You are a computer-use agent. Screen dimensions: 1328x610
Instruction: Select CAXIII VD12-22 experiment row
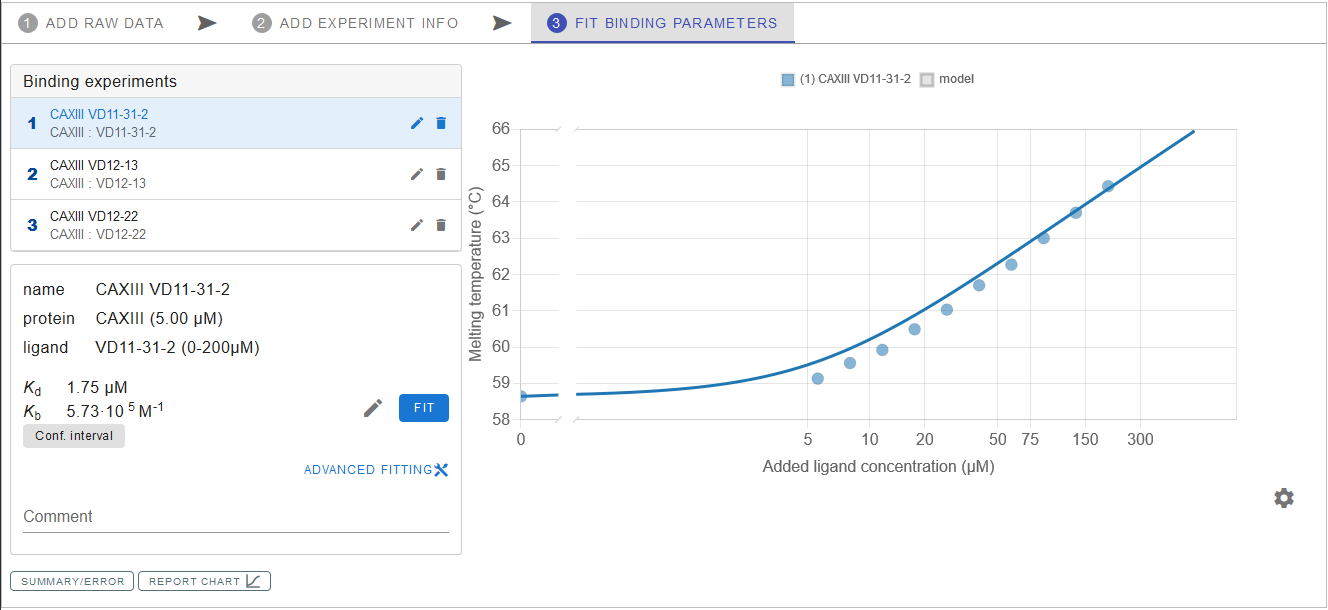point(200,225)
